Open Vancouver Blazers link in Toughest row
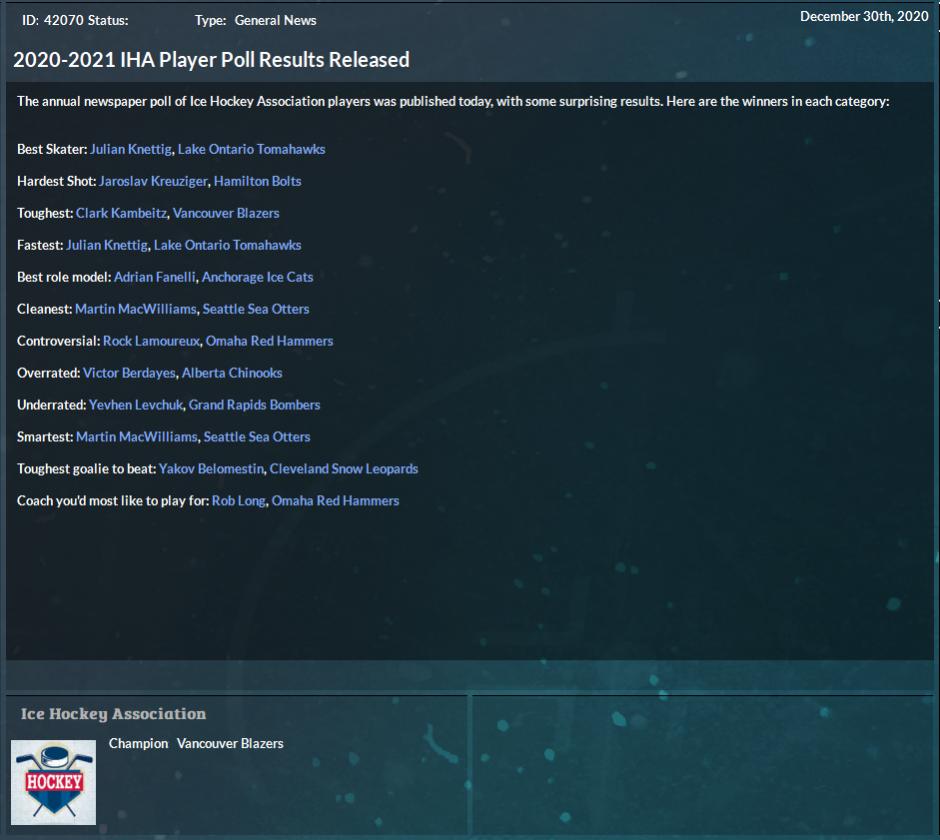This screenshot has width=940, height=840. point(226,213)
